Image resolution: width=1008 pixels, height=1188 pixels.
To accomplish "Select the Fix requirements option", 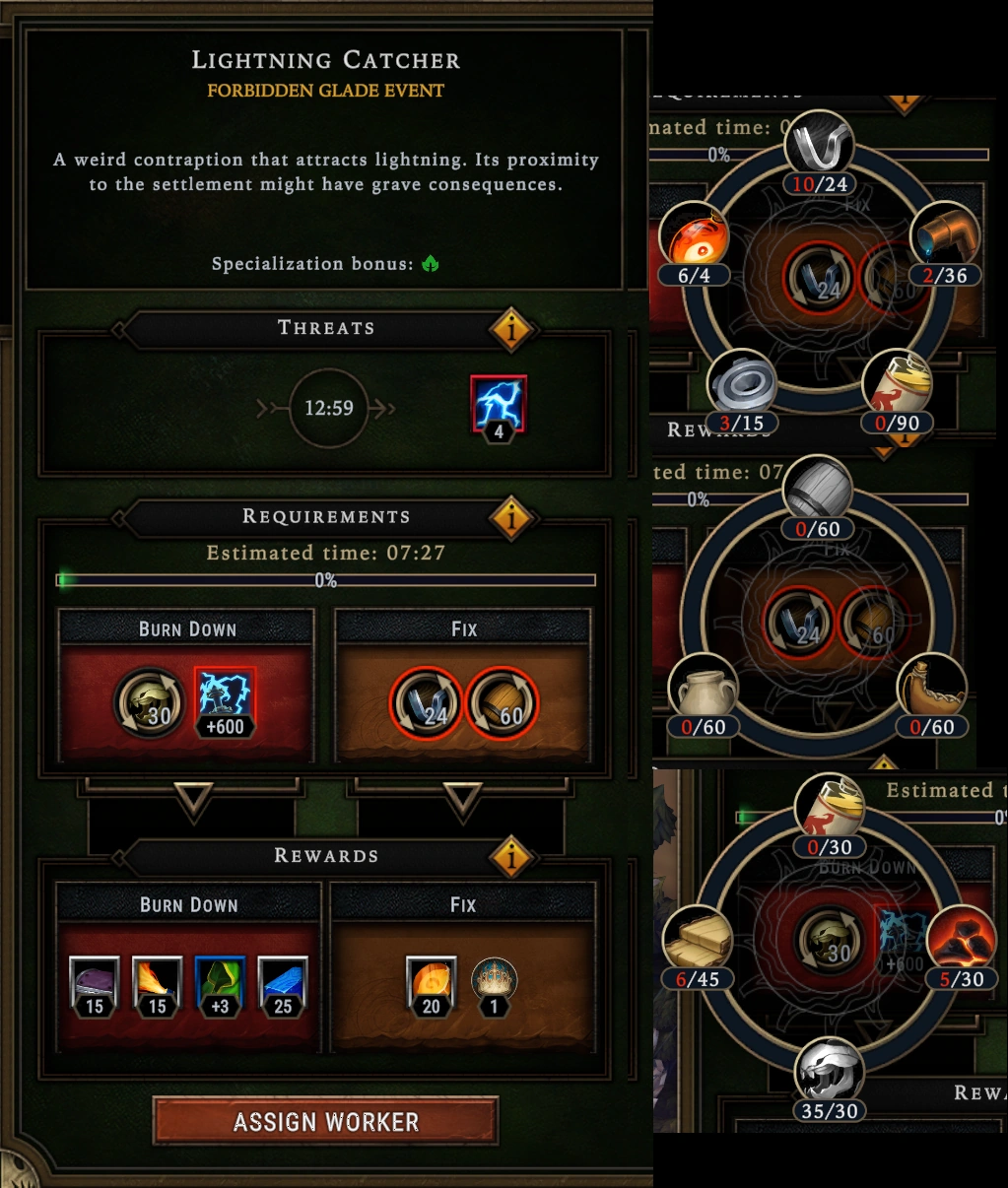I will (x=463, y=686).
